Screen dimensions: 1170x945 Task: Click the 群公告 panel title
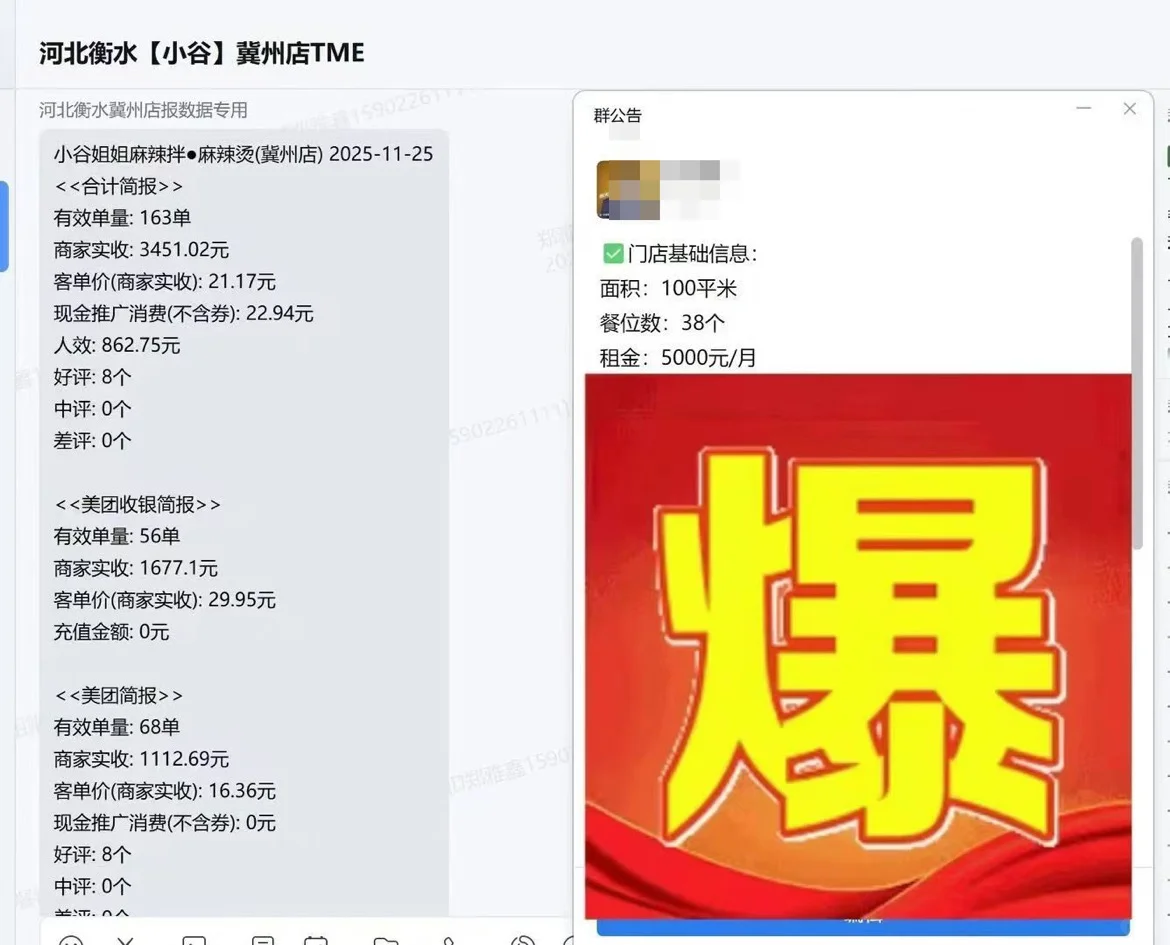[x=618, y=116]
